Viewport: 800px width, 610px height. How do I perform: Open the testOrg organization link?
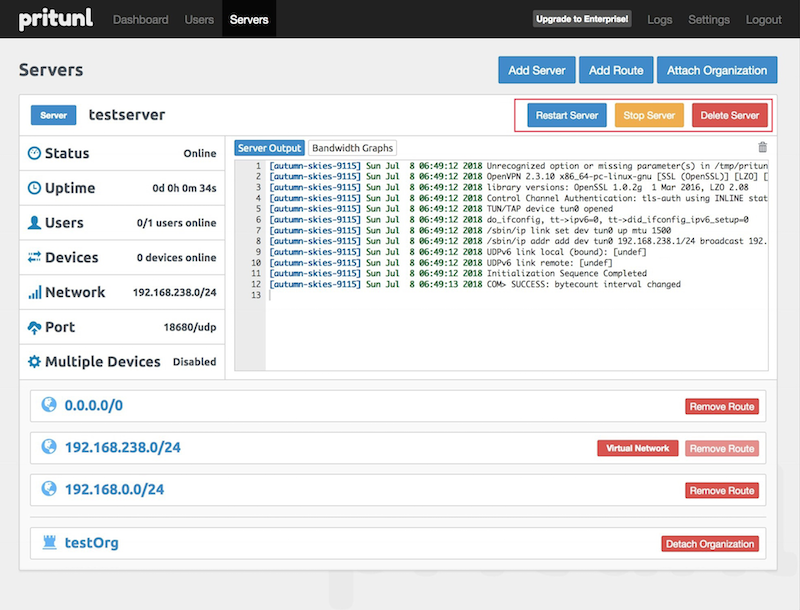point(91,543)
